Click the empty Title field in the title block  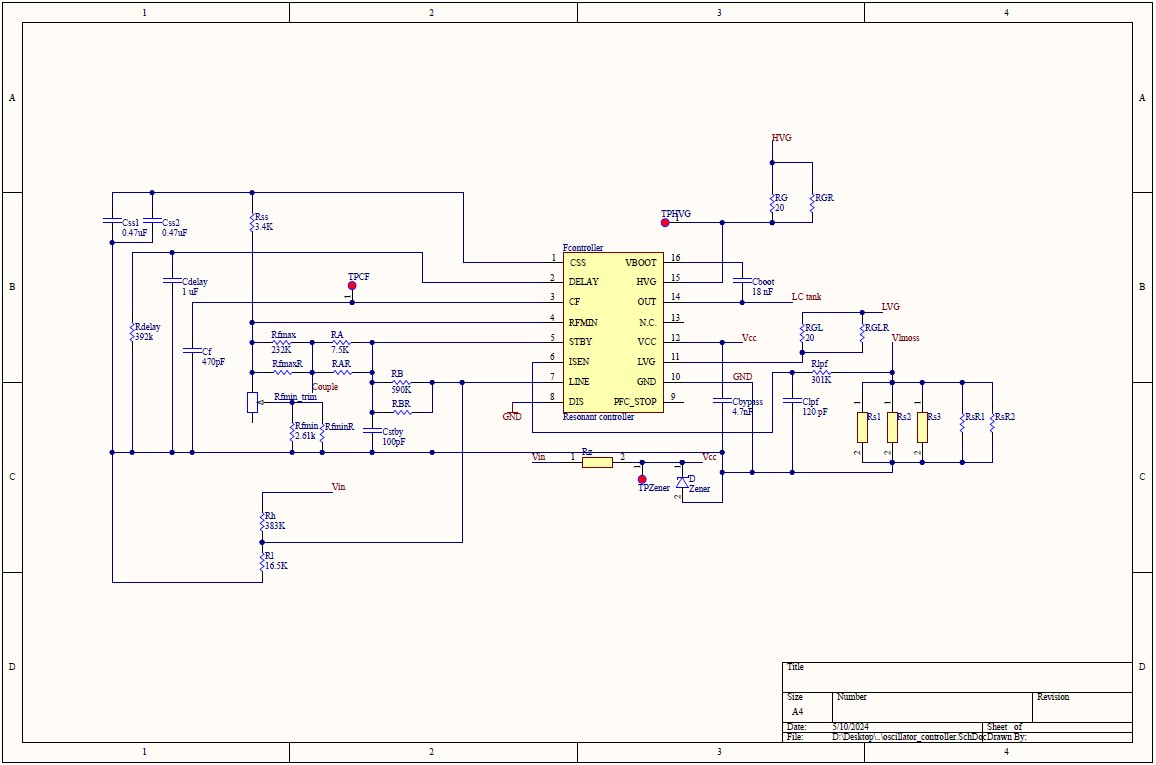[x=950, y=678]
